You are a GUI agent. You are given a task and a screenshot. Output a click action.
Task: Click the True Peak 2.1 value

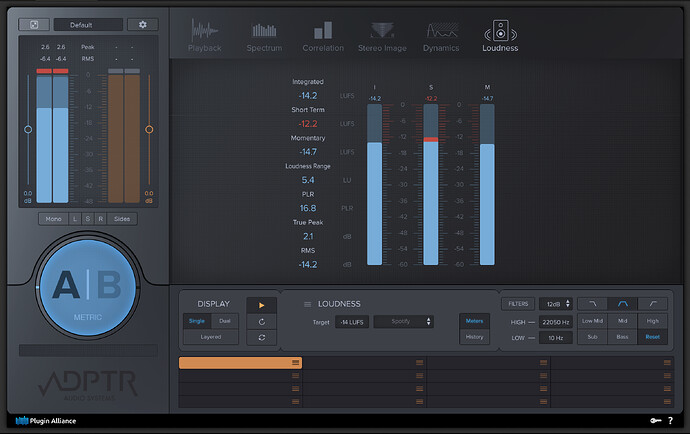click(x=308, y=236)
